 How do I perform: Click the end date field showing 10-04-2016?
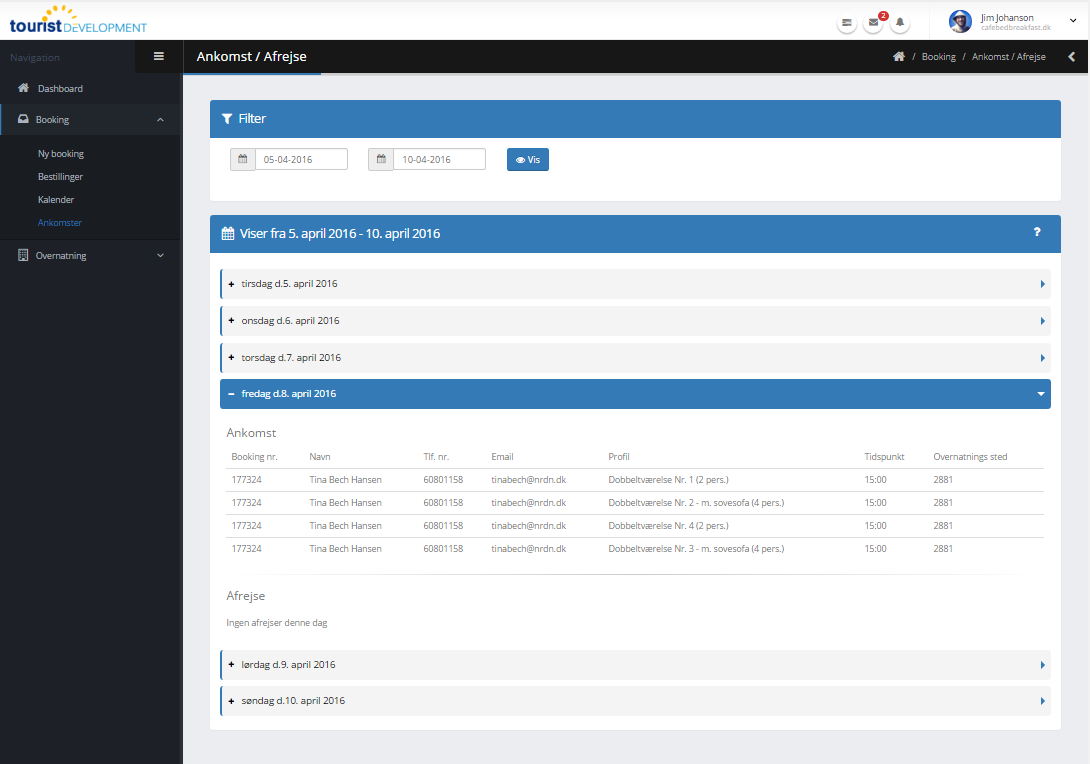(x=438, y=159)
